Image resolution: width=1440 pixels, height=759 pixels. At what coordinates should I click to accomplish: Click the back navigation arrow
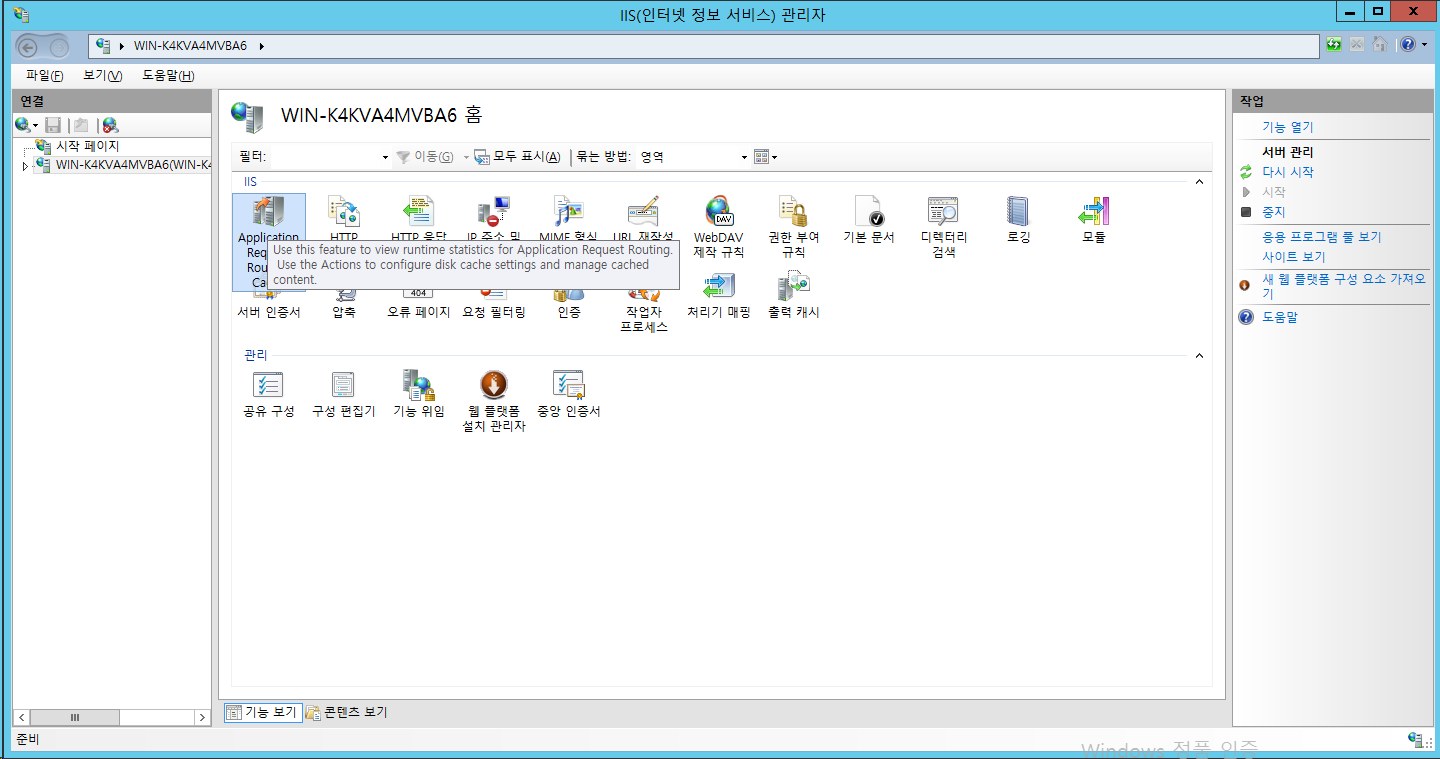28,46
